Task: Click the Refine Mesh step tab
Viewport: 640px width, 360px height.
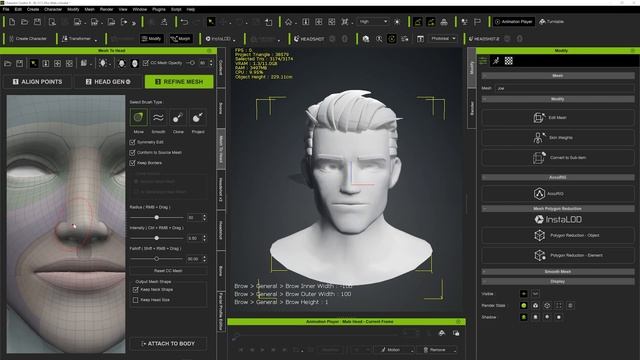Action: (x=179, y=82)
